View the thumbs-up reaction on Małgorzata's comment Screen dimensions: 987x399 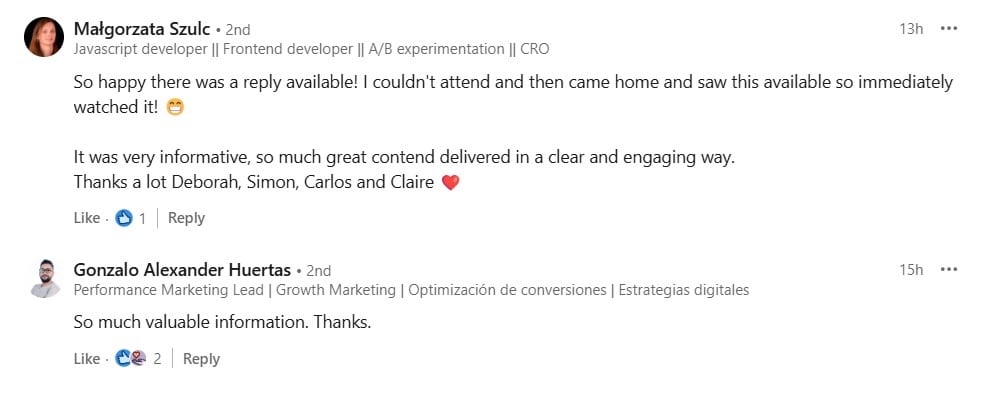point(124,218)
